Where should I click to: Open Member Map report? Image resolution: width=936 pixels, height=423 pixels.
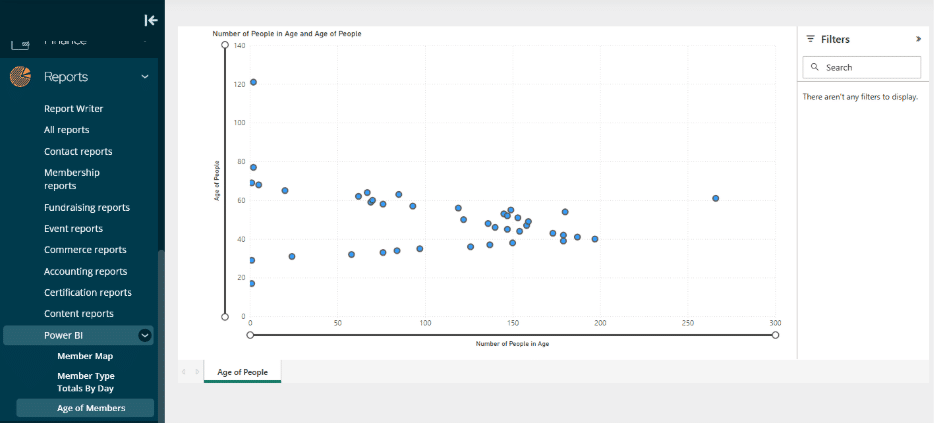pyautogui.click(x=85, y=356)
